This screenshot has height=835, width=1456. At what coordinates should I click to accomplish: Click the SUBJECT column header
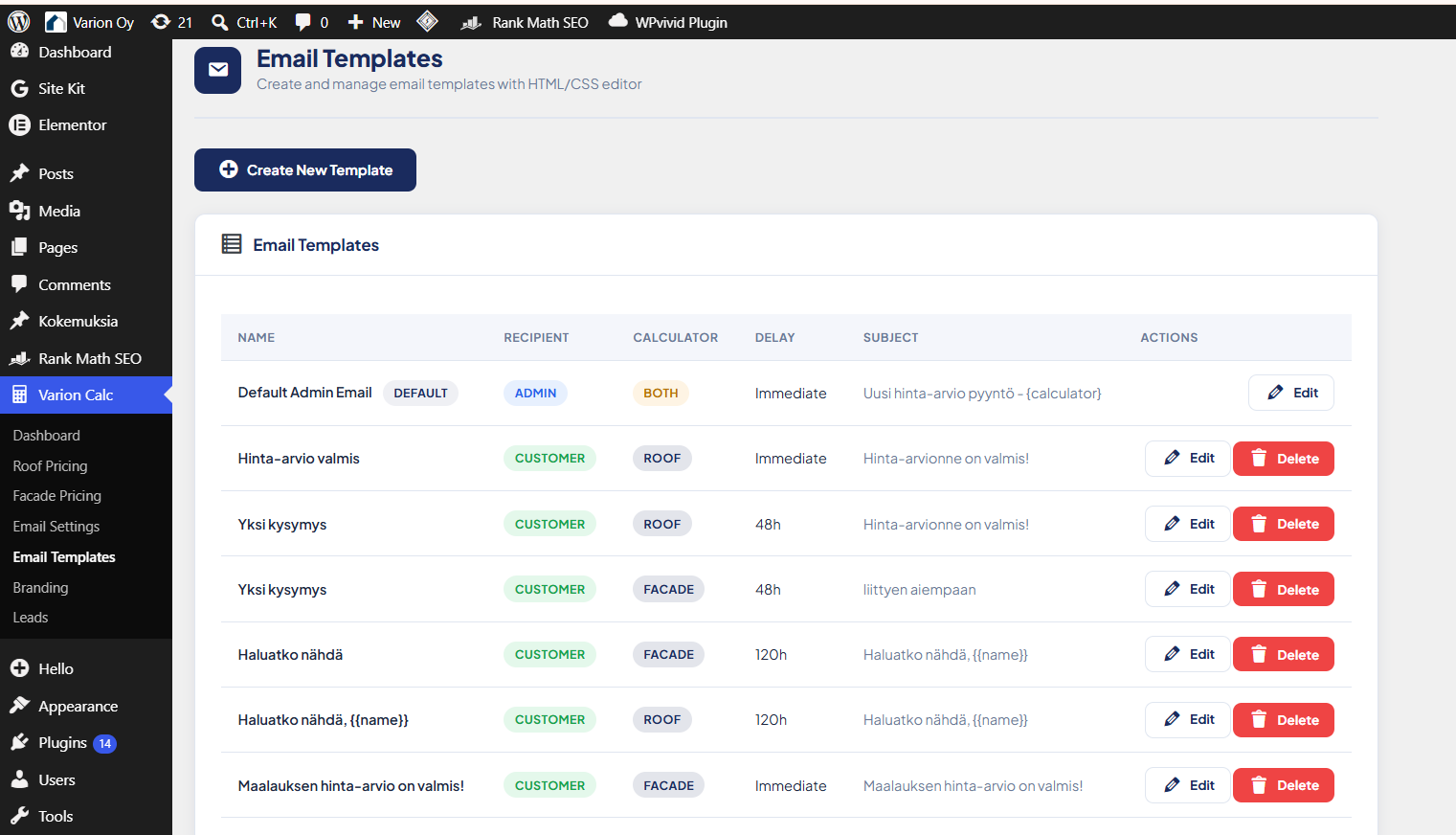tap(890, 337)
